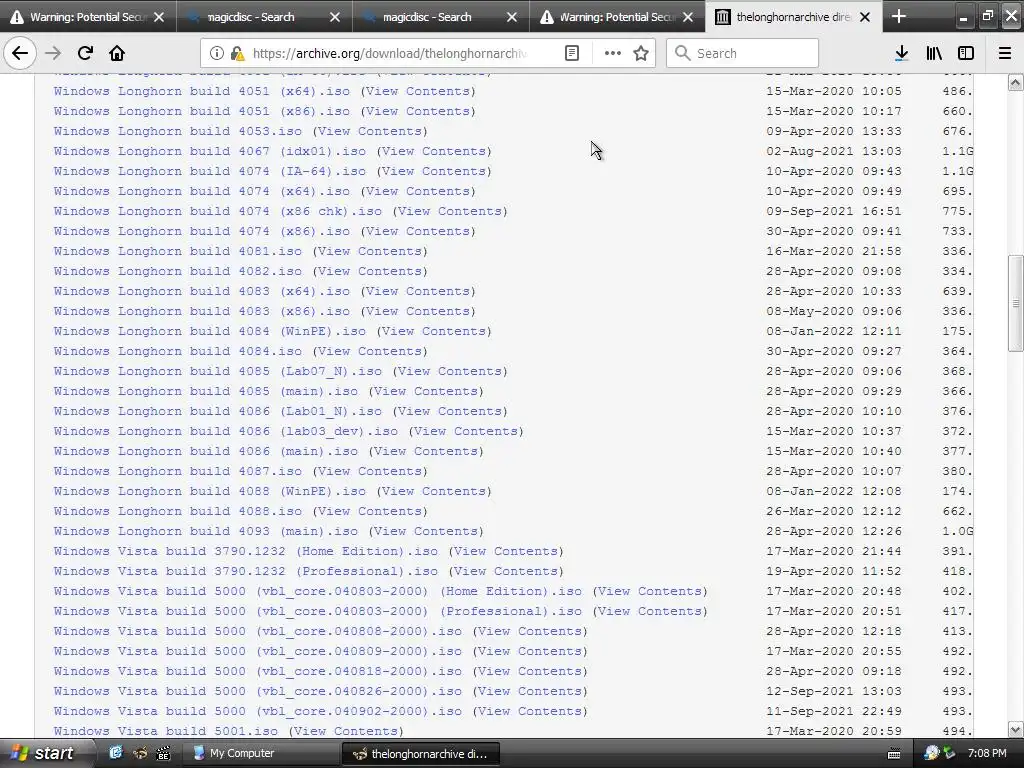Open the library bookmarks and history menu
Screen dimensions: 1024x768
point(934,53)
